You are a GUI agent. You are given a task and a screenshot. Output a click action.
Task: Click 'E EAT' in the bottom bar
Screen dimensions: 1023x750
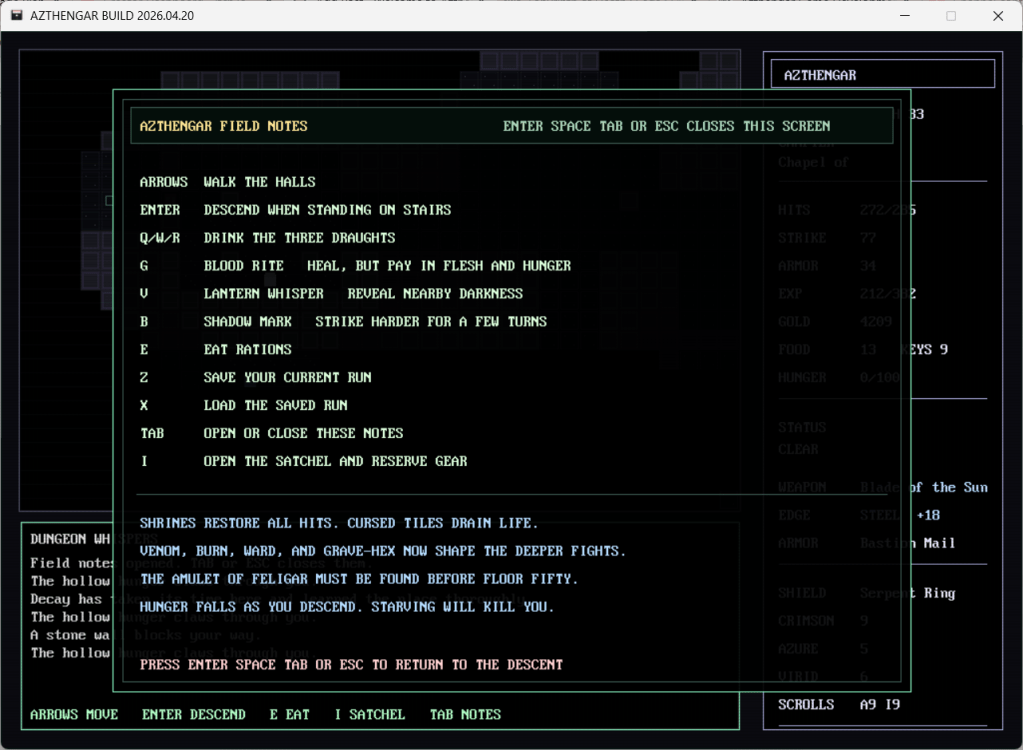pos(289,715)
